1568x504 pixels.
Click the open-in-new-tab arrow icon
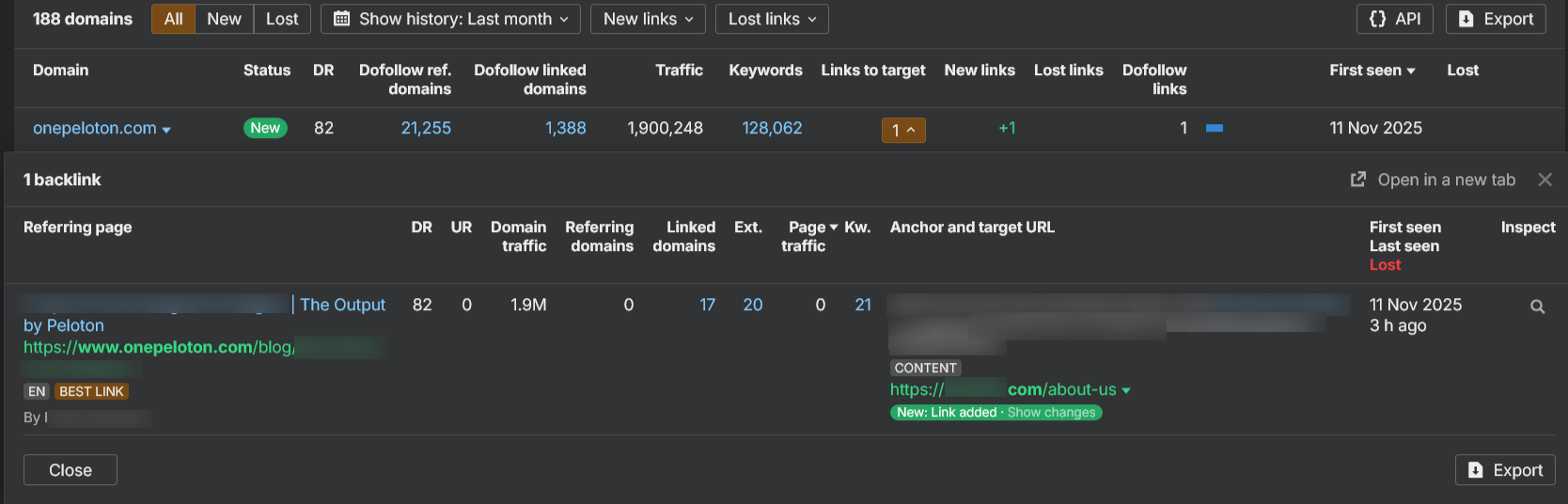pyautogui.click(x=1358, y=179)
